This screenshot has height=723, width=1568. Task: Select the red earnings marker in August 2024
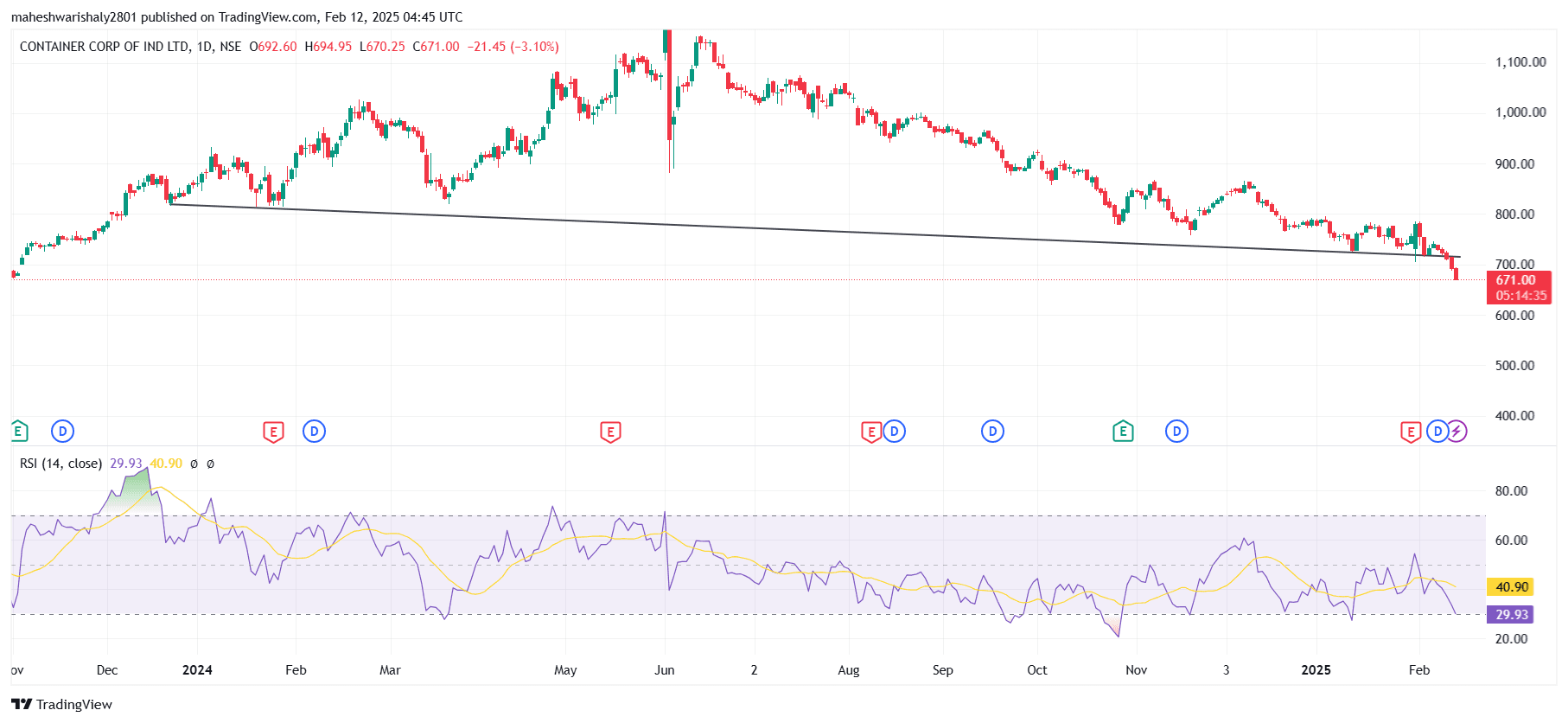tap(871, 432)
